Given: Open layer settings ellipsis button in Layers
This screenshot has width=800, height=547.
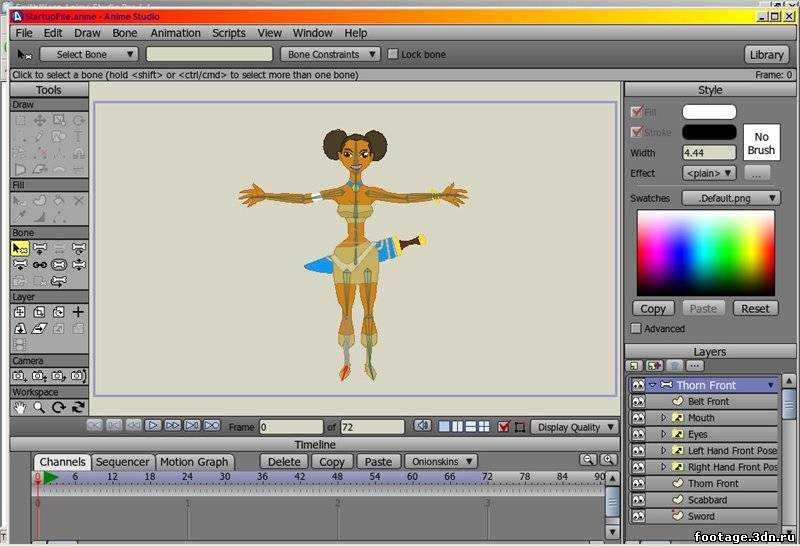Looking at the screenshot, I should coord(694,365).
